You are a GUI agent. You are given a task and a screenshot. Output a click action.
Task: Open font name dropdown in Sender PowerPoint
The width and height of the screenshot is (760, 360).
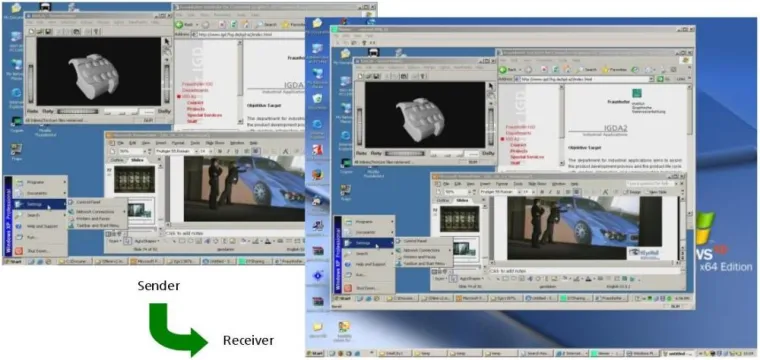coord(195,151)
